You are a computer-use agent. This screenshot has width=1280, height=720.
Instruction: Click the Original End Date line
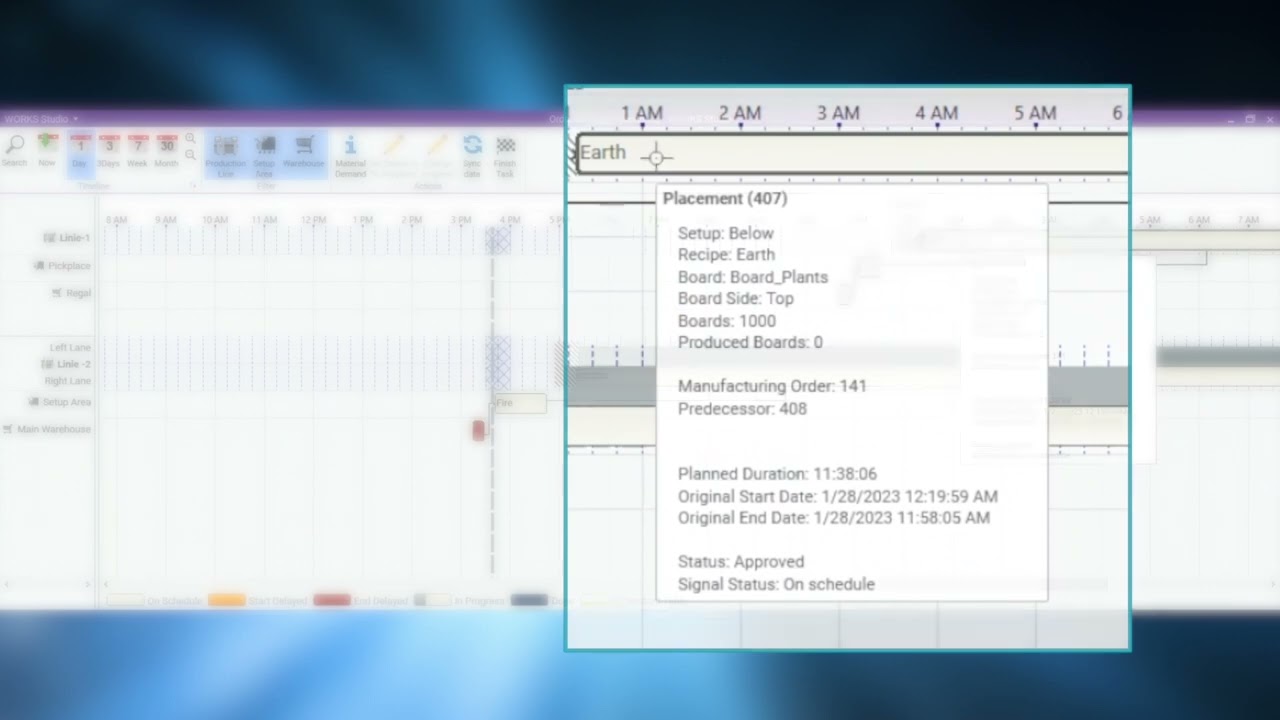[834, 518]
